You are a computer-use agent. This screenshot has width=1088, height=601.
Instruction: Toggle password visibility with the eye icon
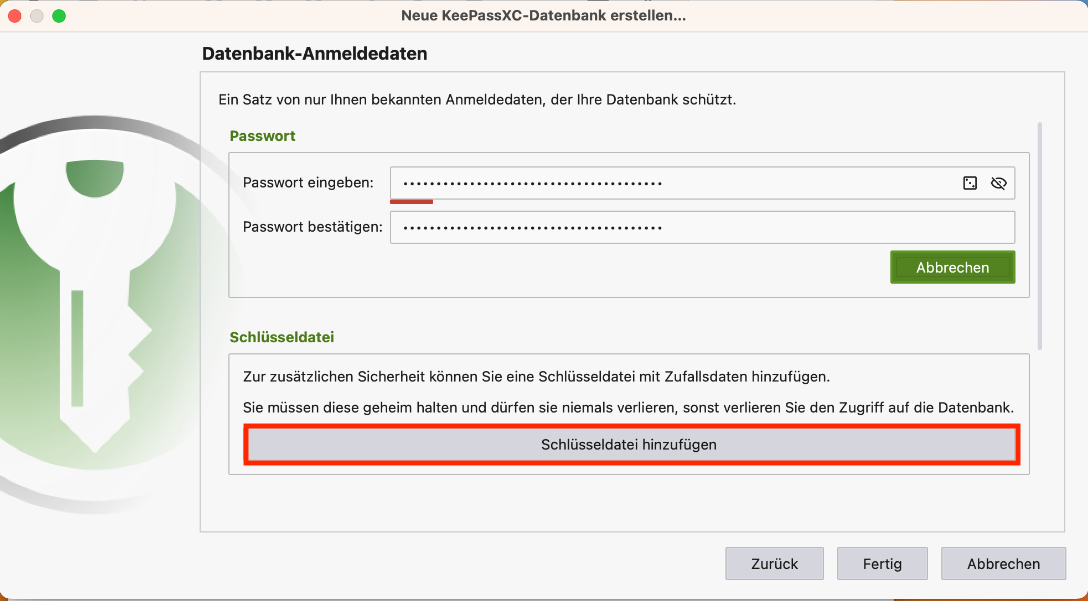997,183
